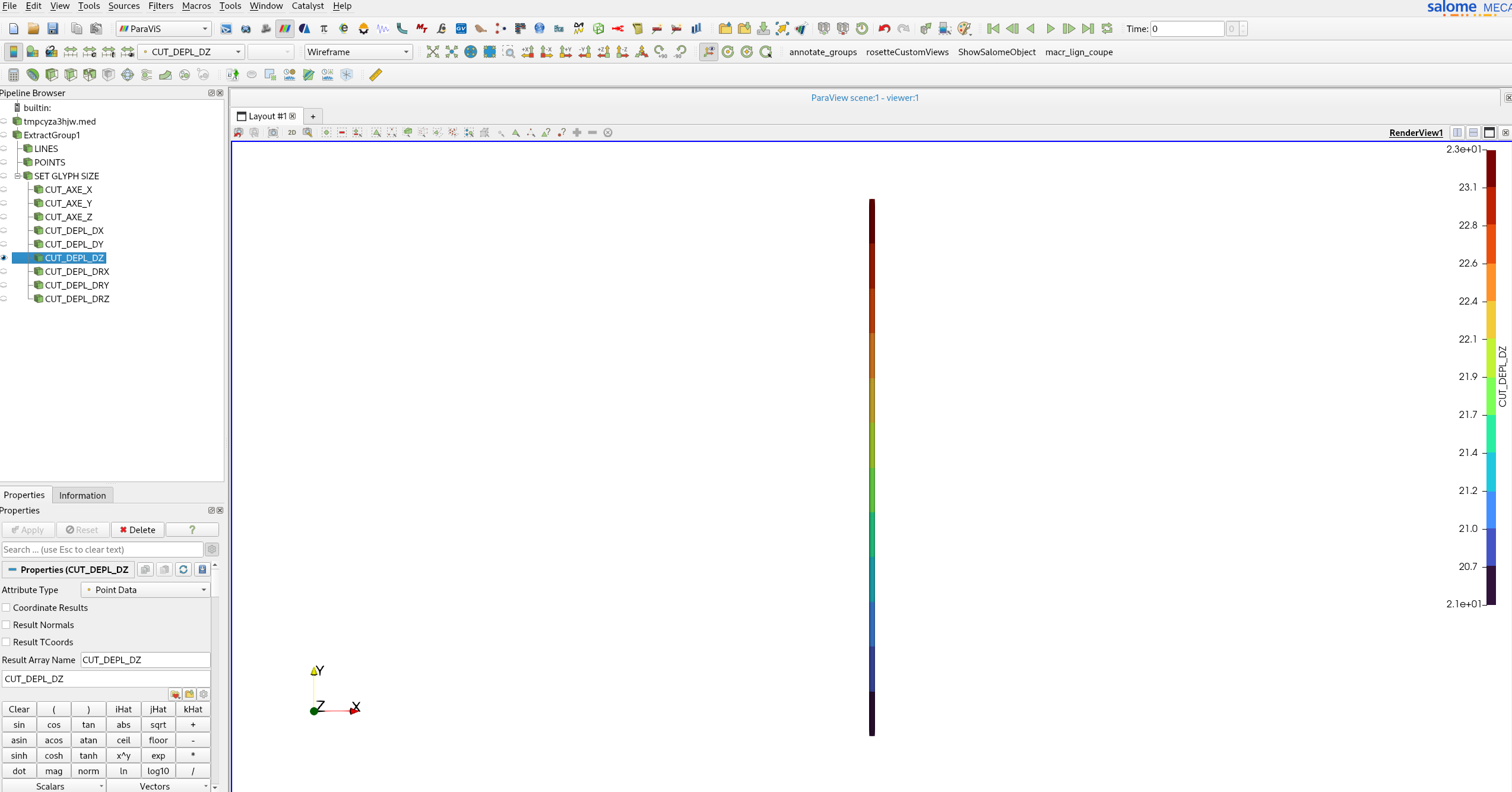Set view direction to +X
Screen dimensions: 1512x792
pos(528,52)
